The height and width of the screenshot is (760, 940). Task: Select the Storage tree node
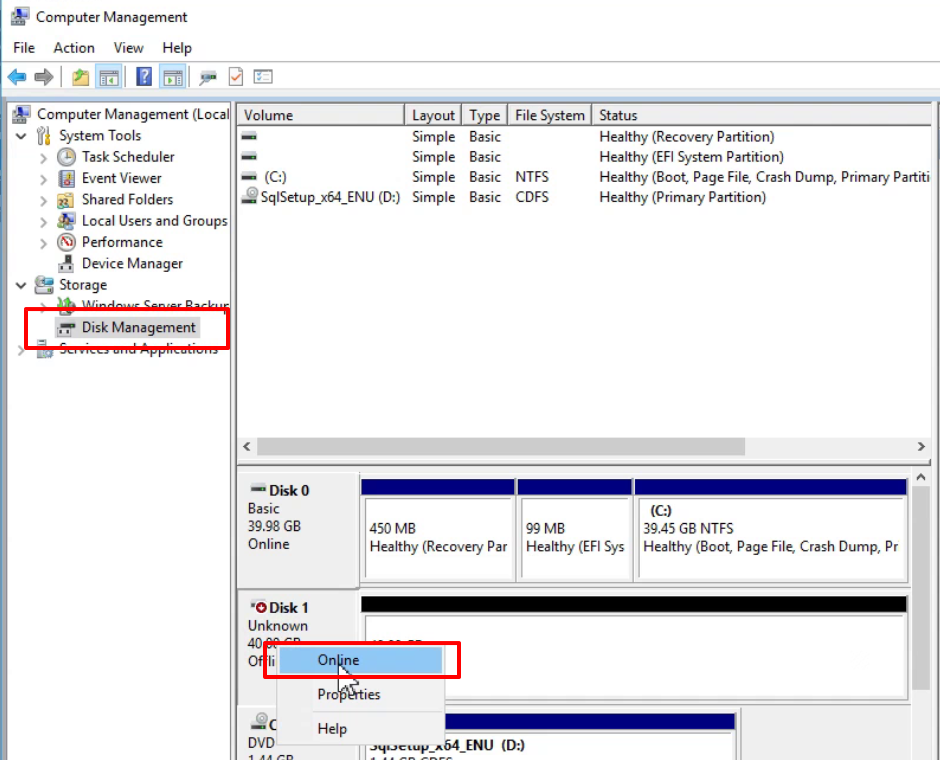pyautogui.click(x=83, y=285)
